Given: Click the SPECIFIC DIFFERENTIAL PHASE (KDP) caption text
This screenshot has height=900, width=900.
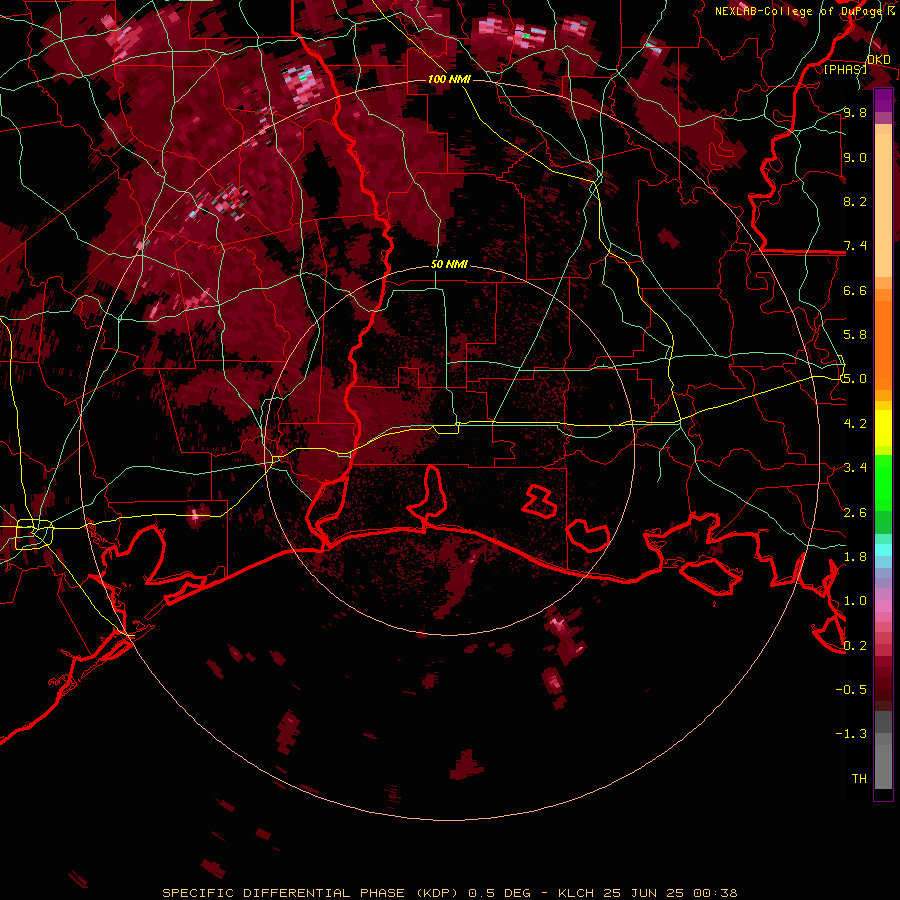Looking at the screenshot, I should [310, 893].
